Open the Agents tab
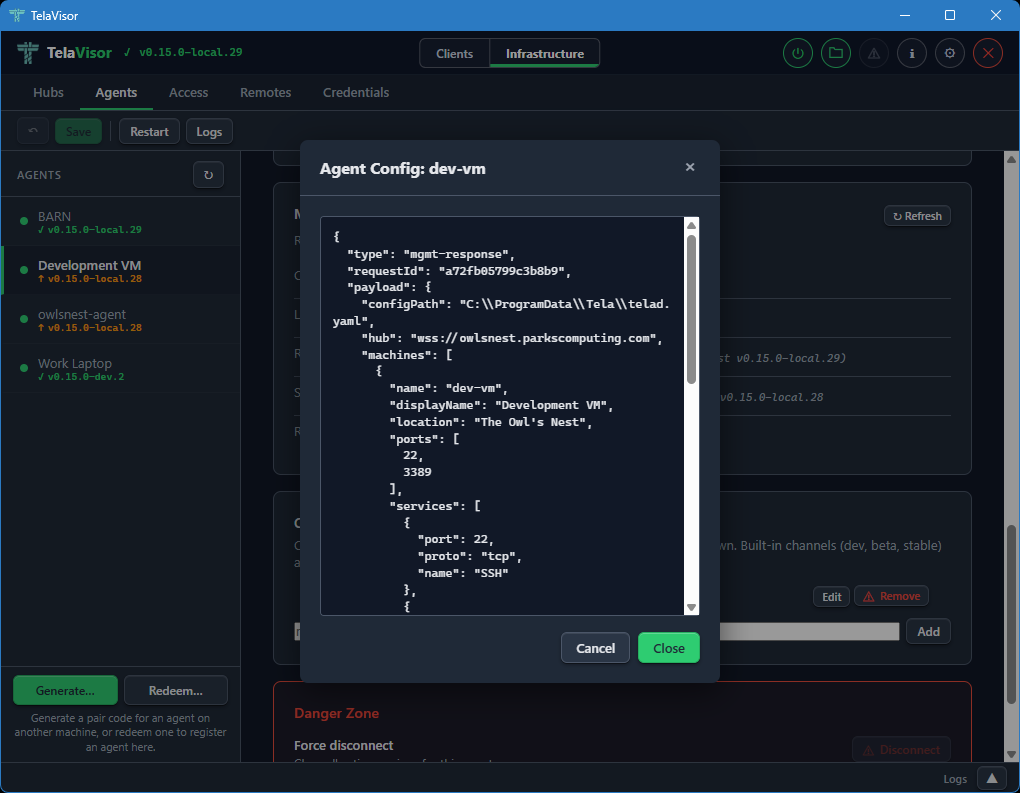This screenshot has height=793, width=1020. (116, 92)
